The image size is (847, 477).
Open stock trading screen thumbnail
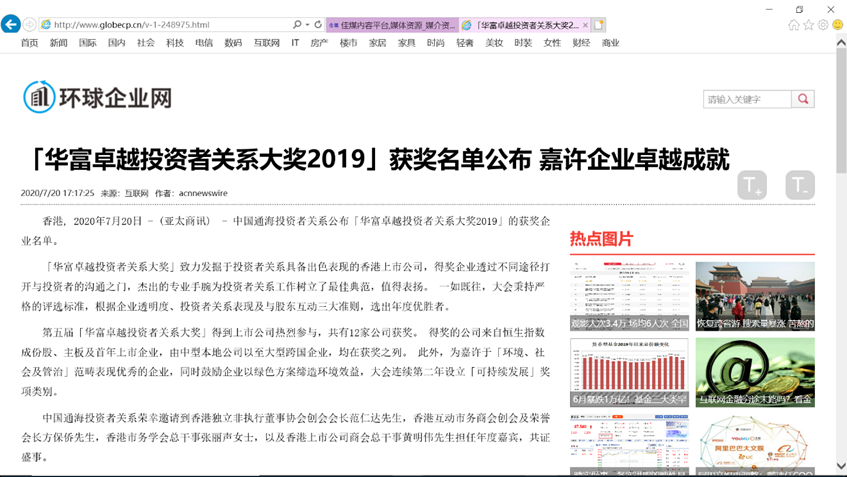(x=629, y=445)
